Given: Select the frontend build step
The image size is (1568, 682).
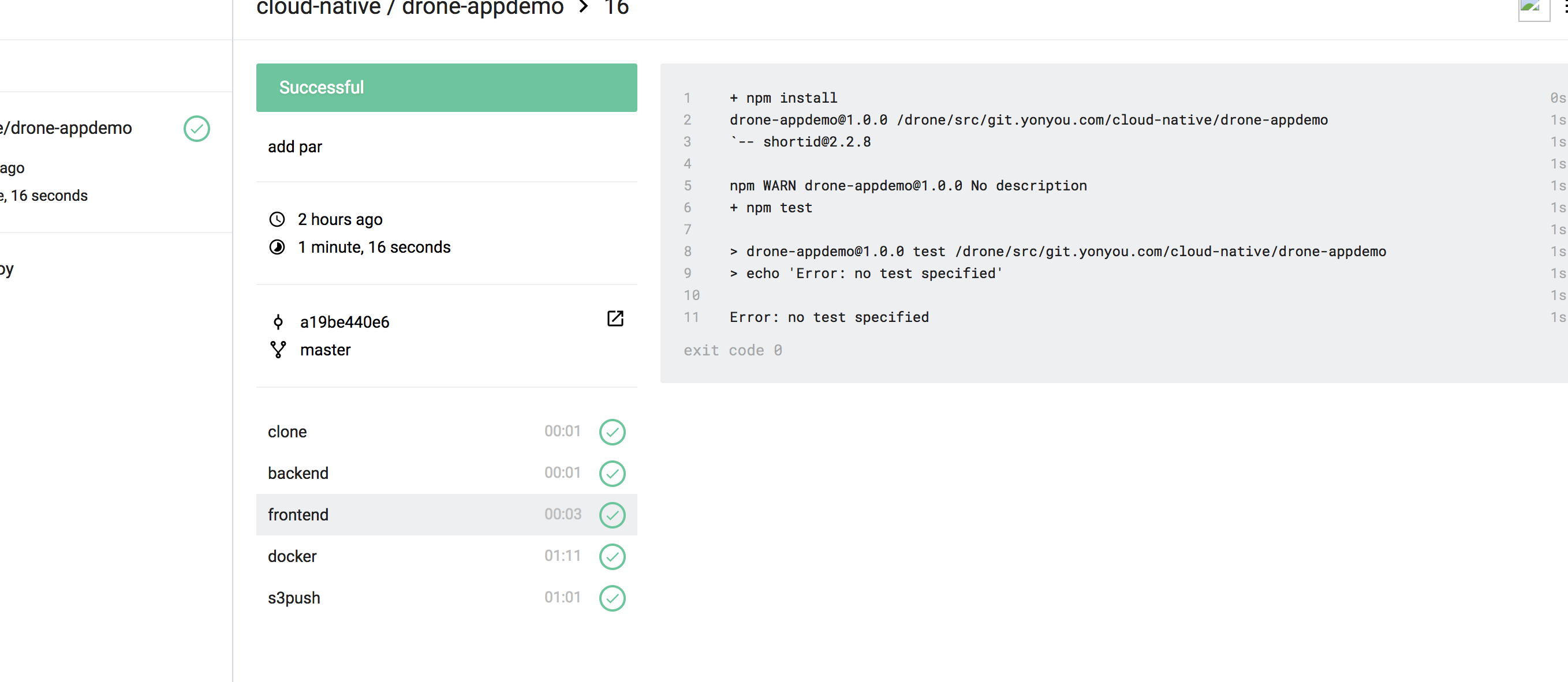Looking at the screenshot, I should pyautogui.click(x=298, y=515).
